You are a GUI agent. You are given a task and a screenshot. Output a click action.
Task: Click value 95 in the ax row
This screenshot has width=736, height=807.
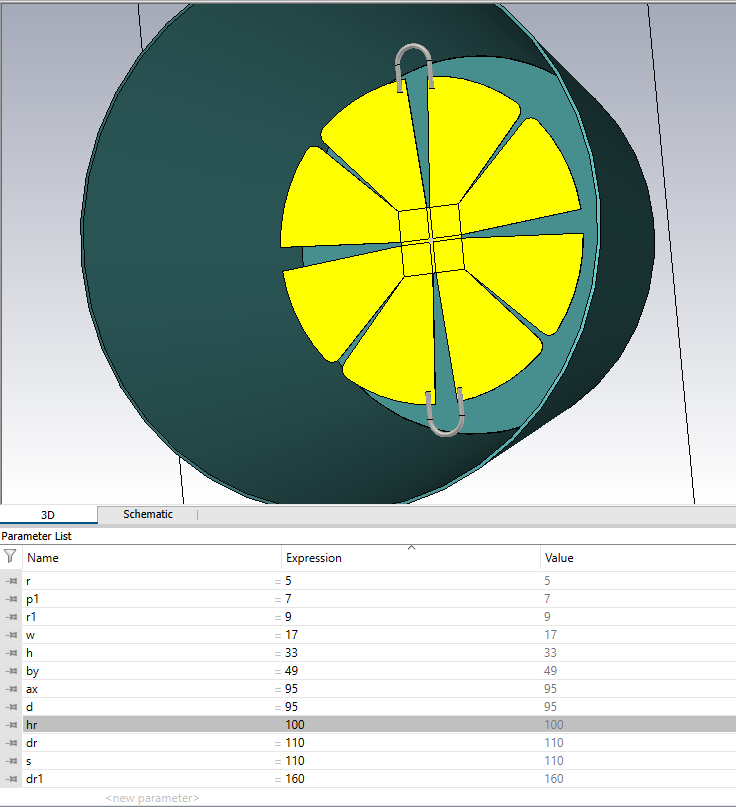[x=551, y=689]
